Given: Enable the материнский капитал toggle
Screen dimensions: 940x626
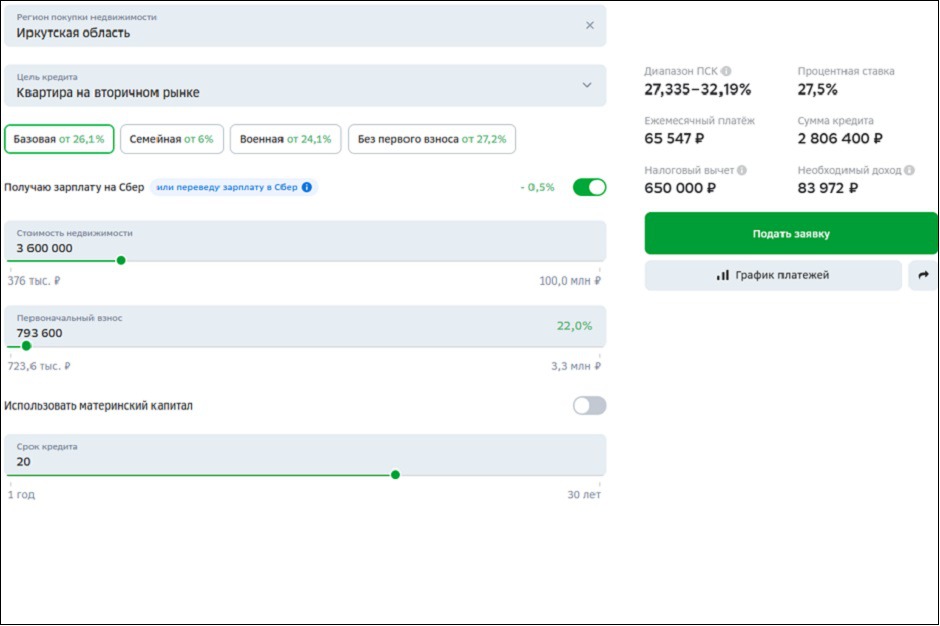Looking at the screenshot, I should pos(589,406).
